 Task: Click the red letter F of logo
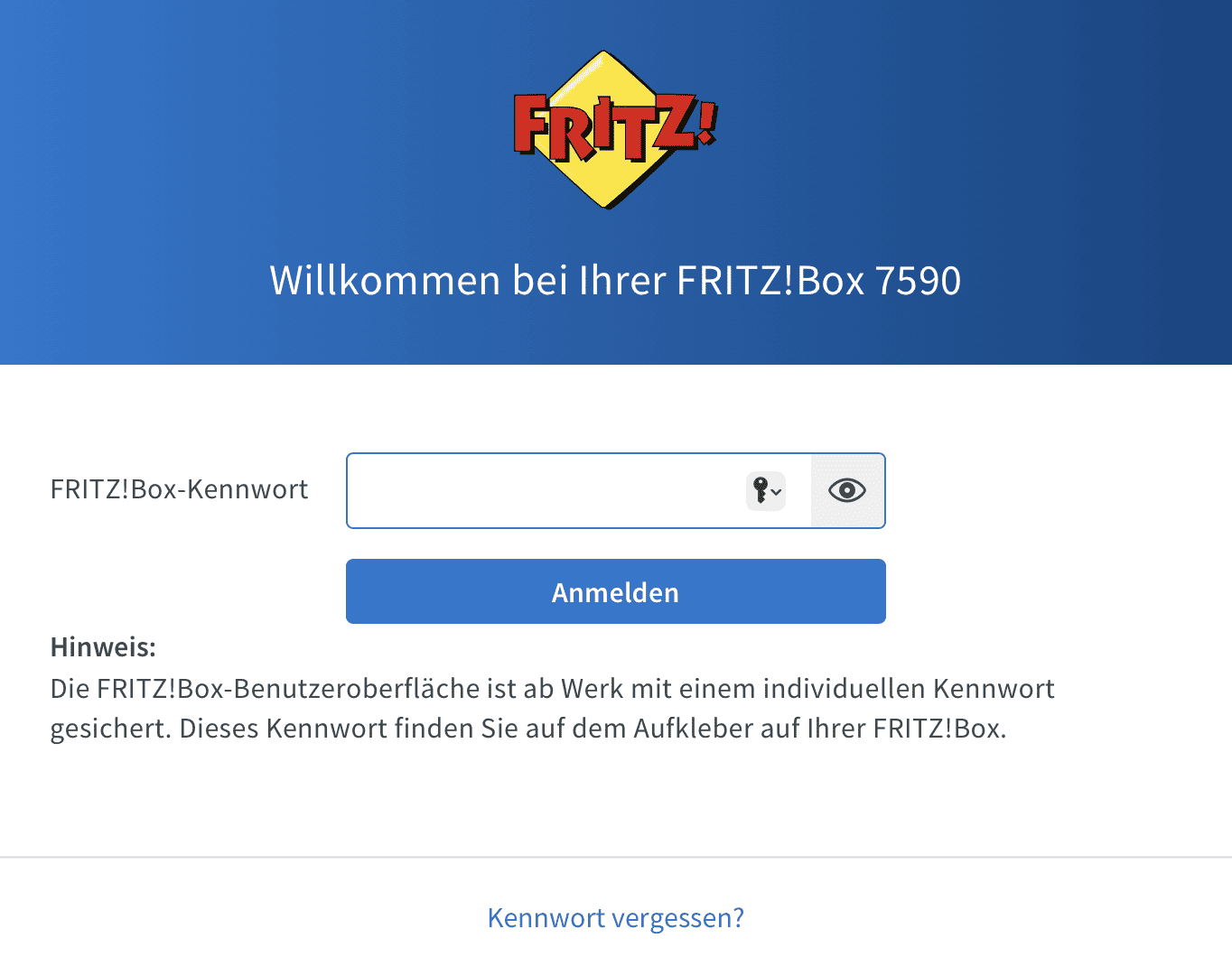[x=532, y=125]
